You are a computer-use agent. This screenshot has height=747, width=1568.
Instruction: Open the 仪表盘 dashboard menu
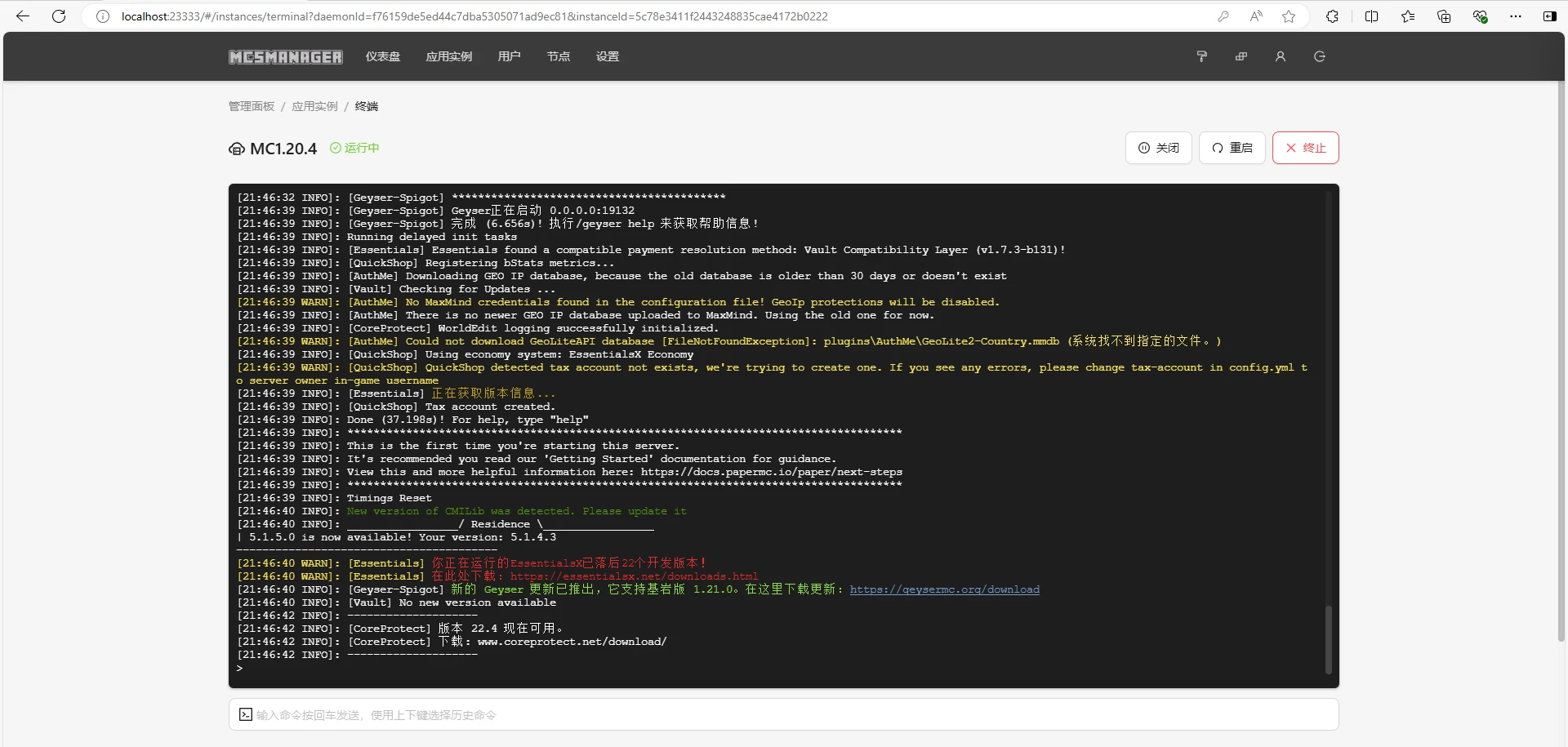click(382, 56)
